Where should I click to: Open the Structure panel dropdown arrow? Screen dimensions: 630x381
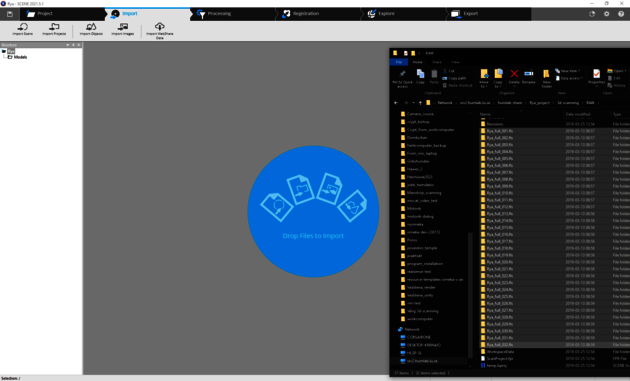coord(68,45)
